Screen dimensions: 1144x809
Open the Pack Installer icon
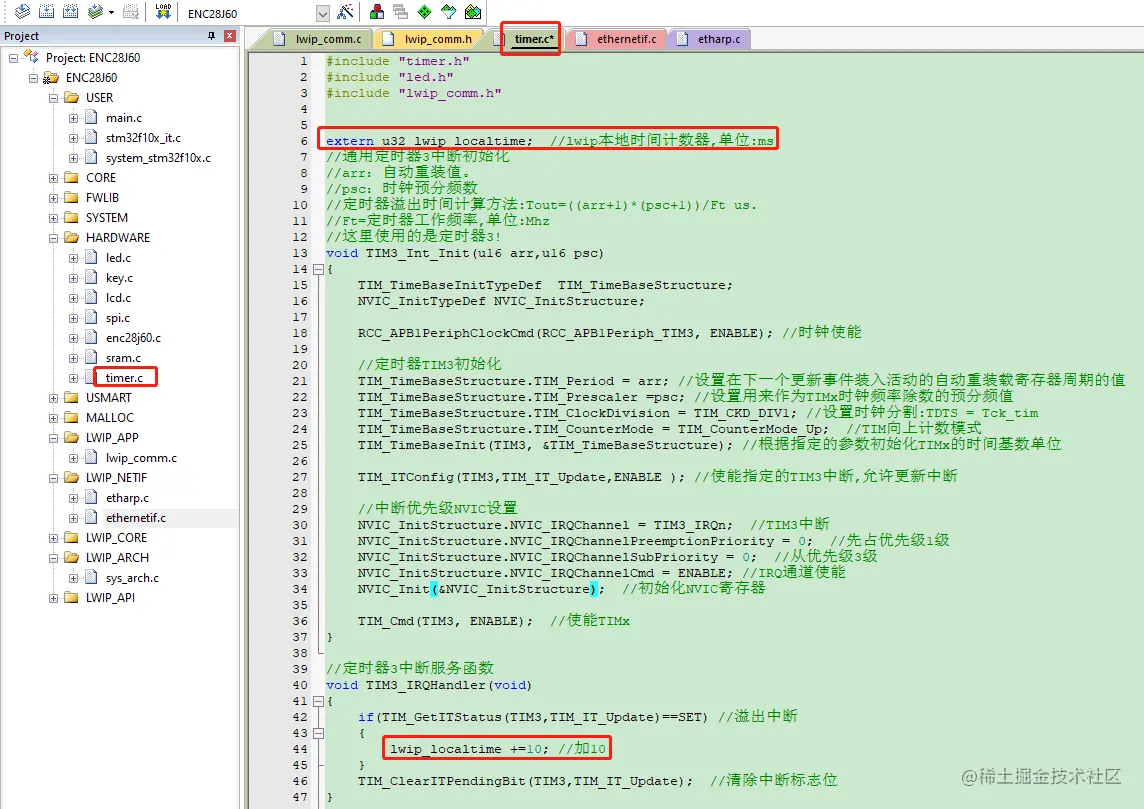point(474,11)
